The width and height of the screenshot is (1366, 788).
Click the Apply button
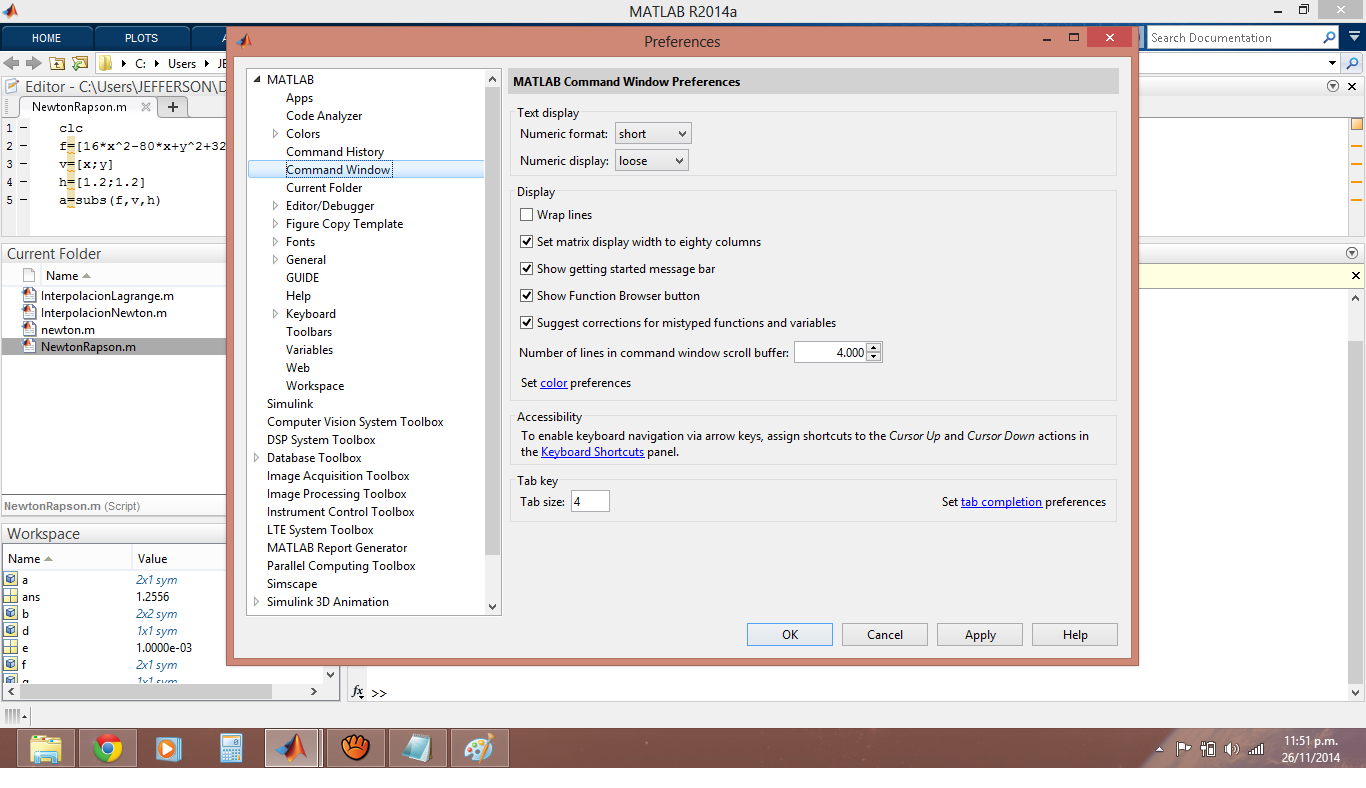(x=980, y=635)
